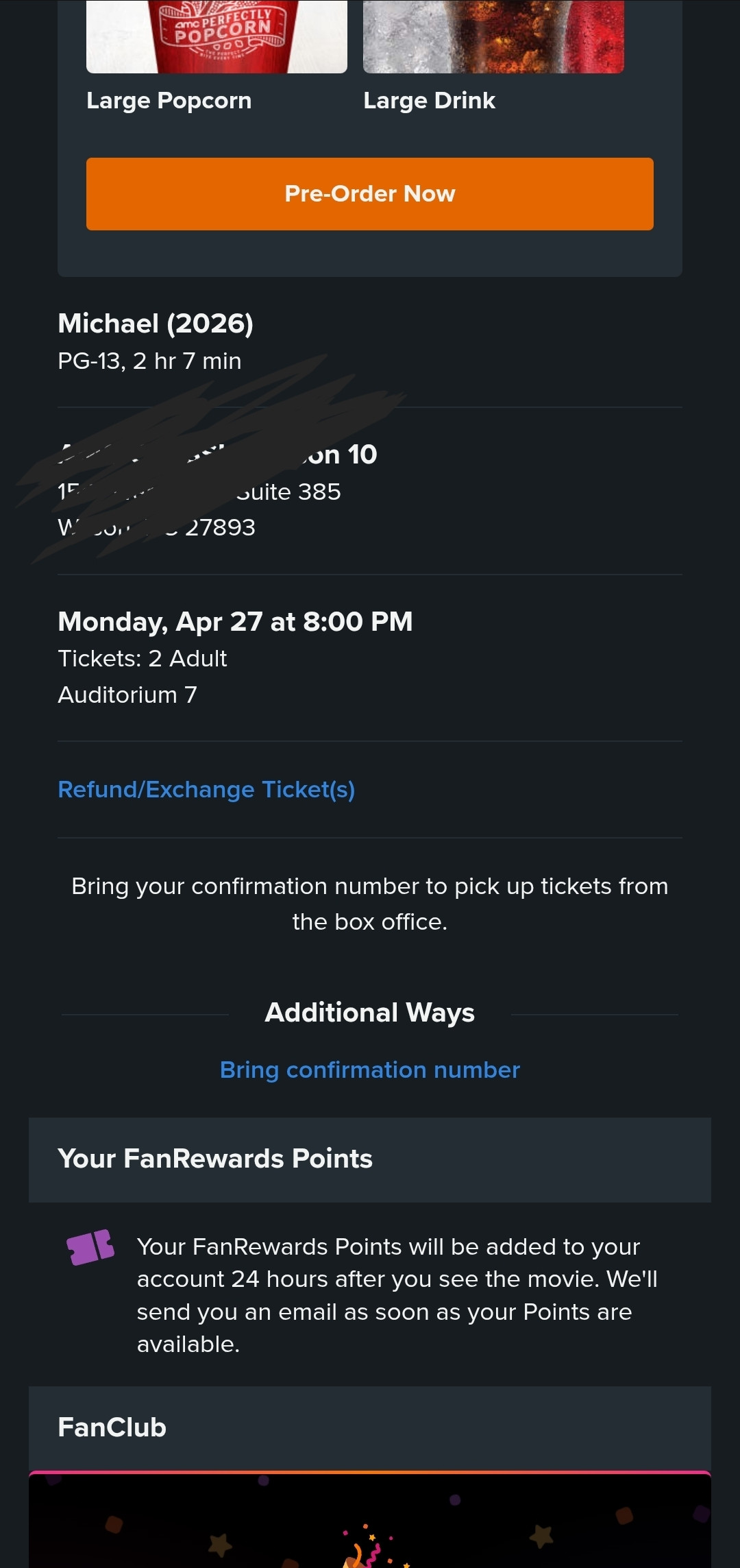Tap the Large Popcorn product image
The height and width of the screenshot is (1568, 740).
coord(217,36)
